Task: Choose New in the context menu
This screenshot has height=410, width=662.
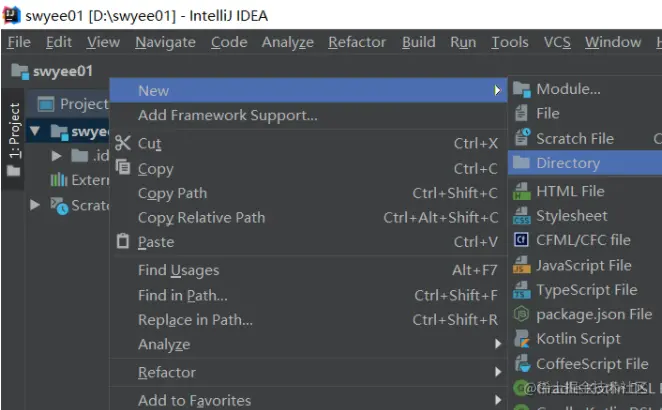Action: point(308,90)
